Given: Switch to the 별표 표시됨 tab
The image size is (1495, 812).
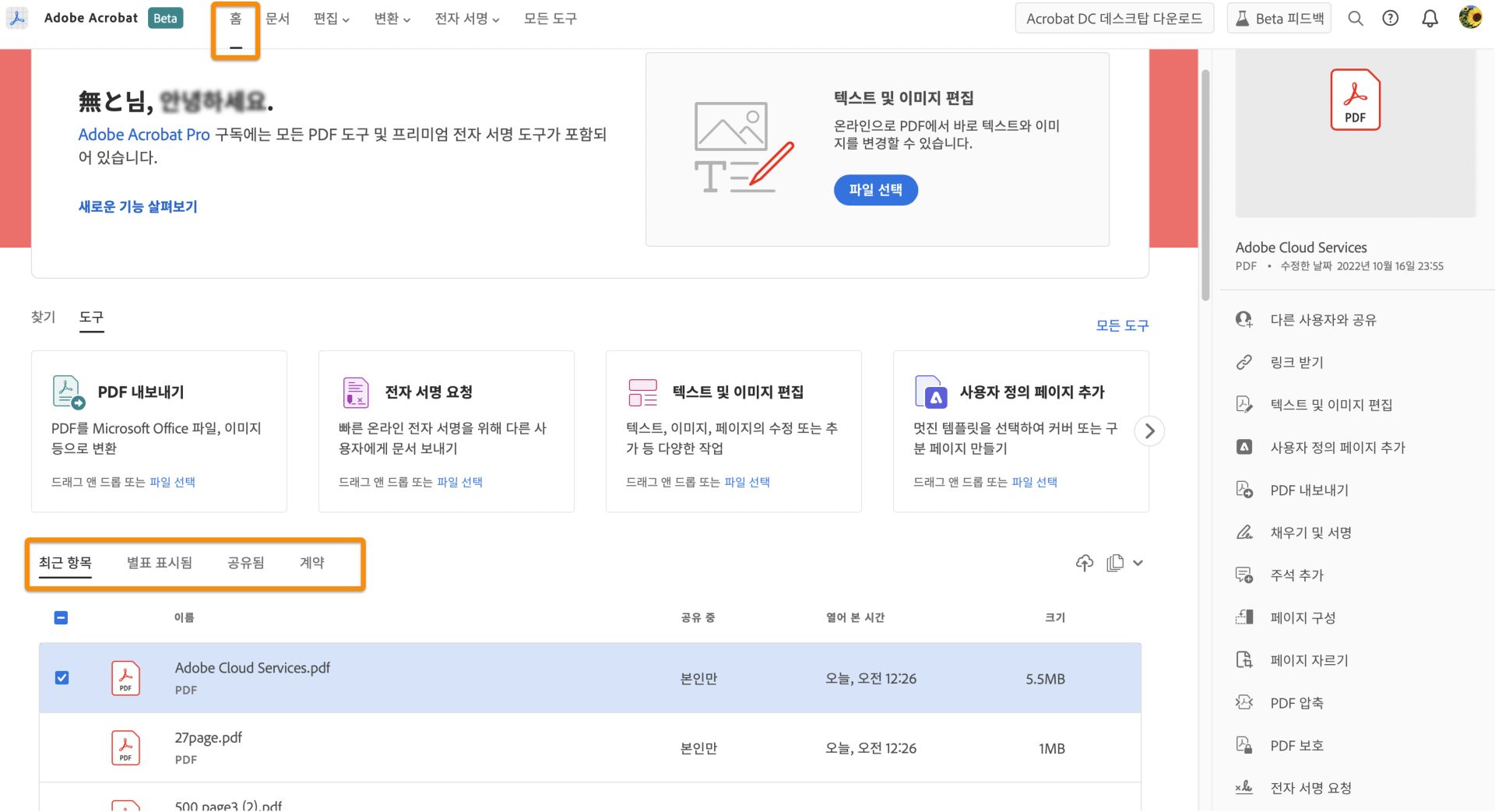Looking at the screenshot, I should pyautogui.click(x=160, y=562).
